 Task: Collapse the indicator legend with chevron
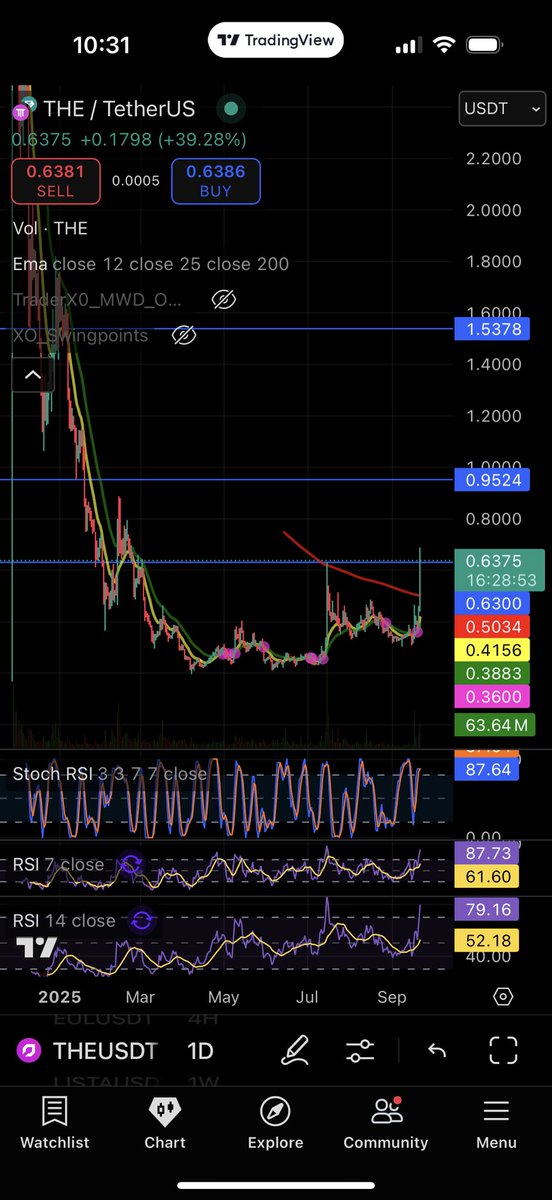(32, 375)
